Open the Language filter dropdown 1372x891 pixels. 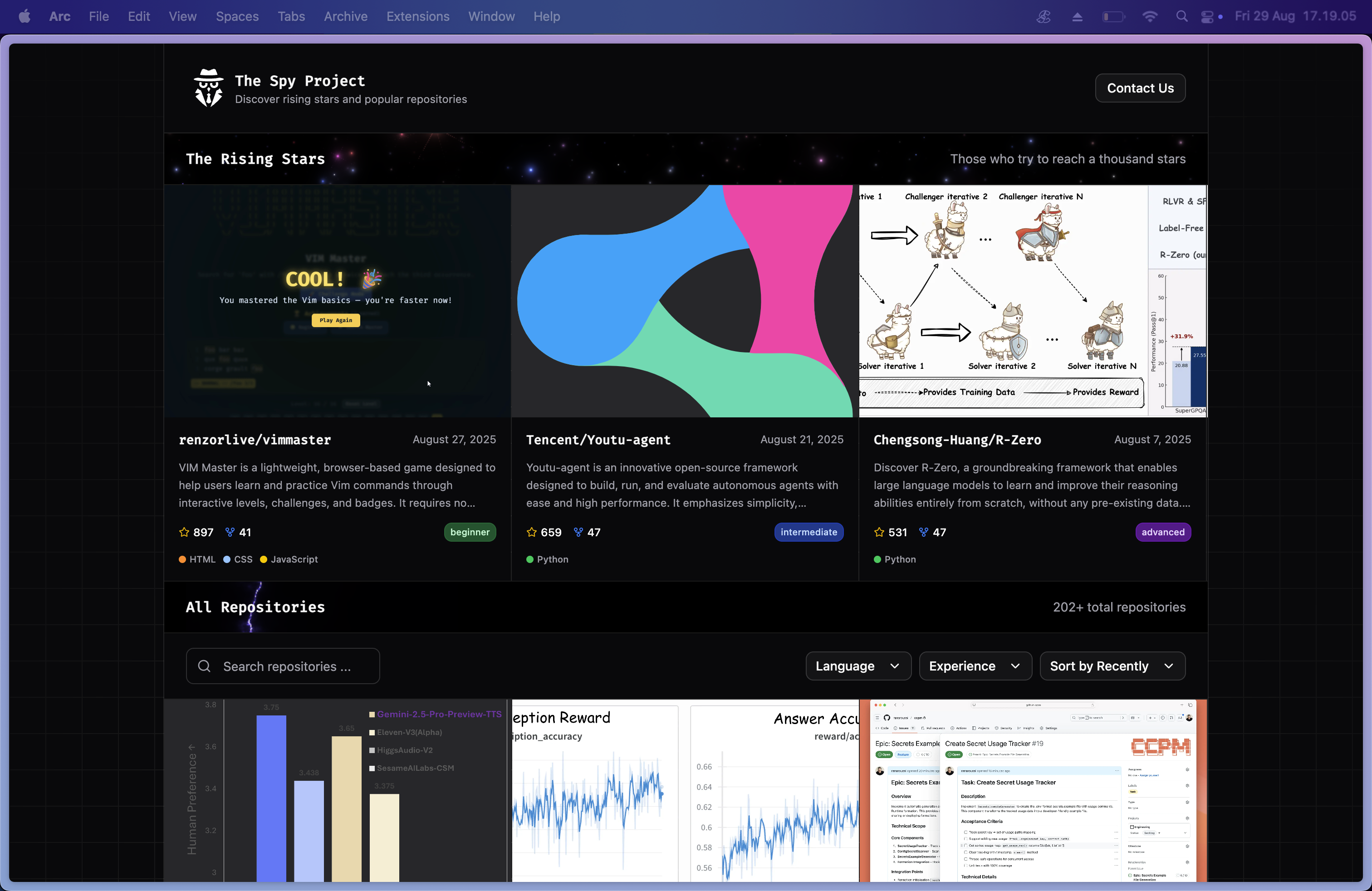858,666
